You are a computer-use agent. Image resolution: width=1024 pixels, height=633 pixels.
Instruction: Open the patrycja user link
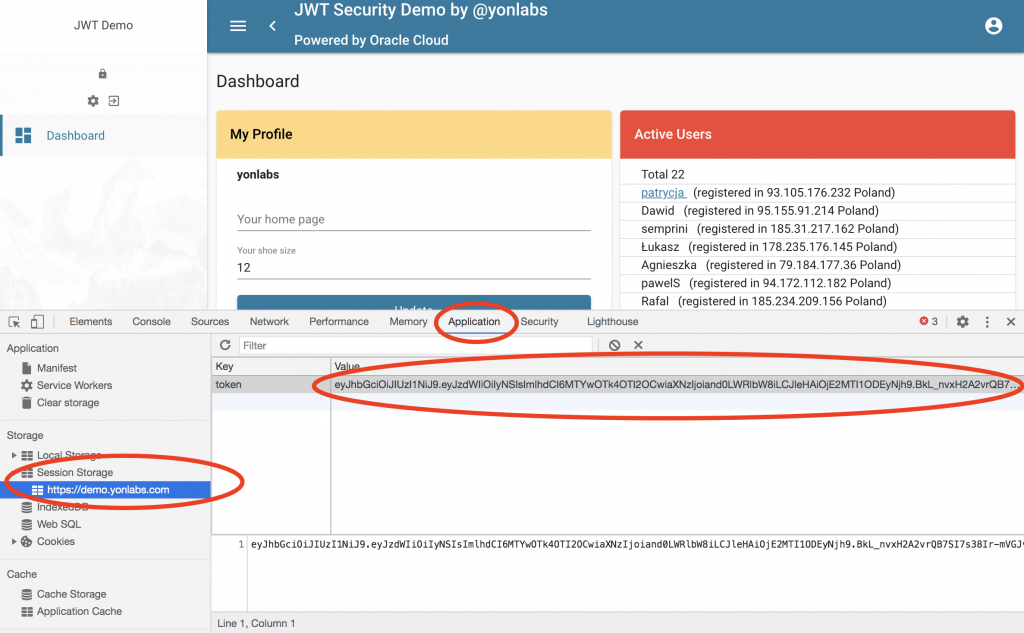point(663,193)
